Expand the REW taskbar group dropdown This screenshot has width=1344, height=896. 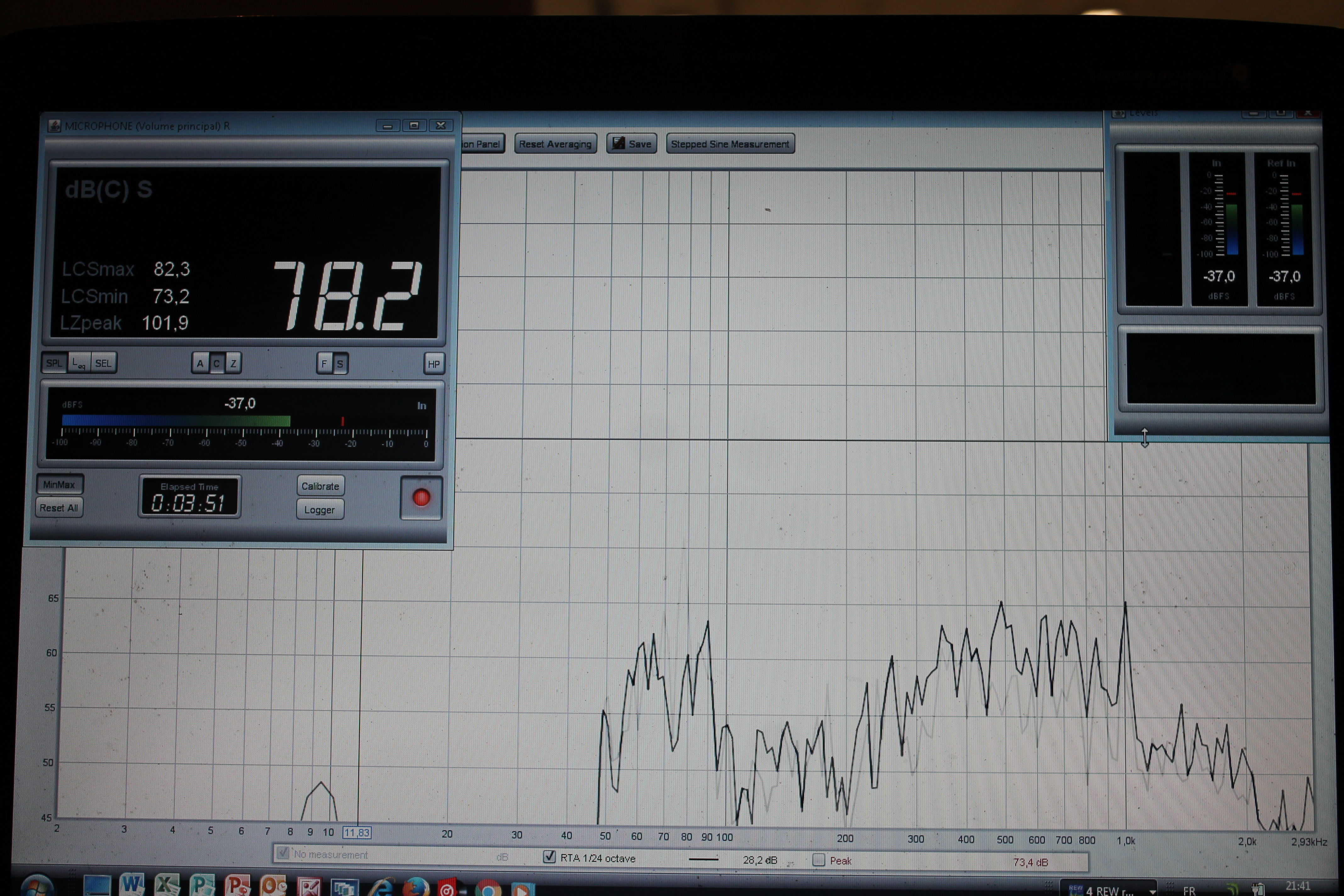click(1152, 891)
